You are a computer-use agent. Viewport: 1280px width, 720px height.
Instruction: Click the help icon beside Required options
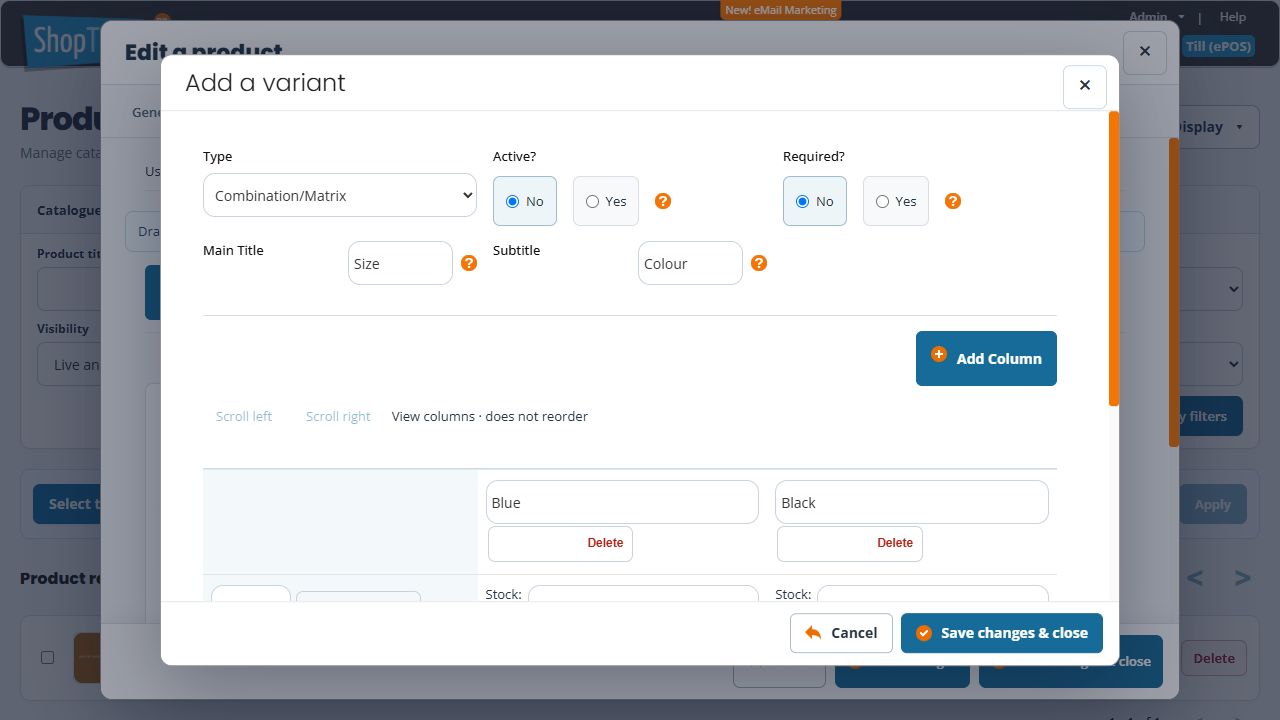tap(953, 201)
